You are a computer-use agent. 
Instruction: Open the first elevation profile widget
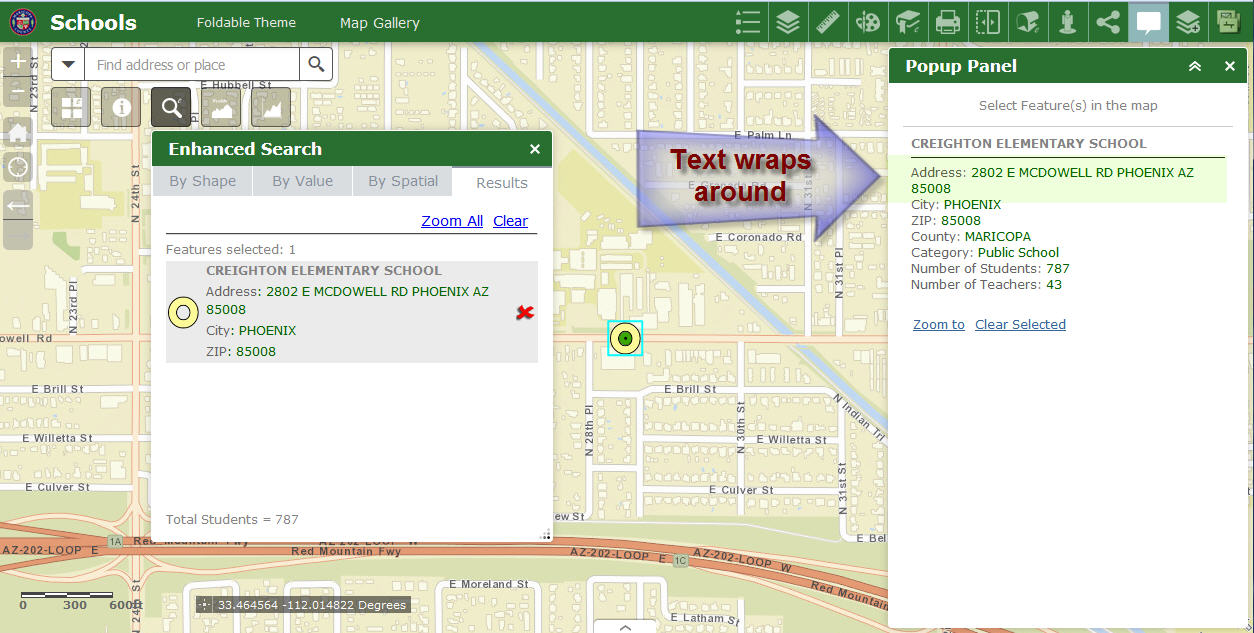(221, 107)
